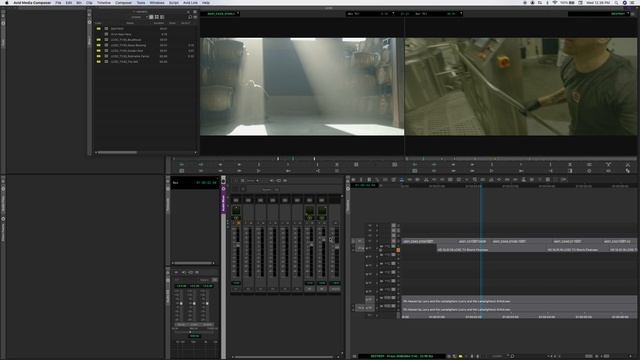Click the master strip volume value field
The image size is (640, 360).
(x=336, y=283)
